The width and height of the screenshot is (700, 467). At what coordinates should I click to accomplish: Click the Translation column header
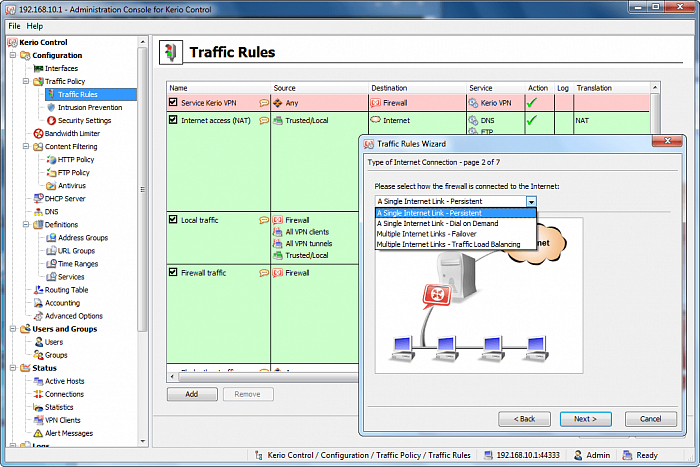point(611,88)
